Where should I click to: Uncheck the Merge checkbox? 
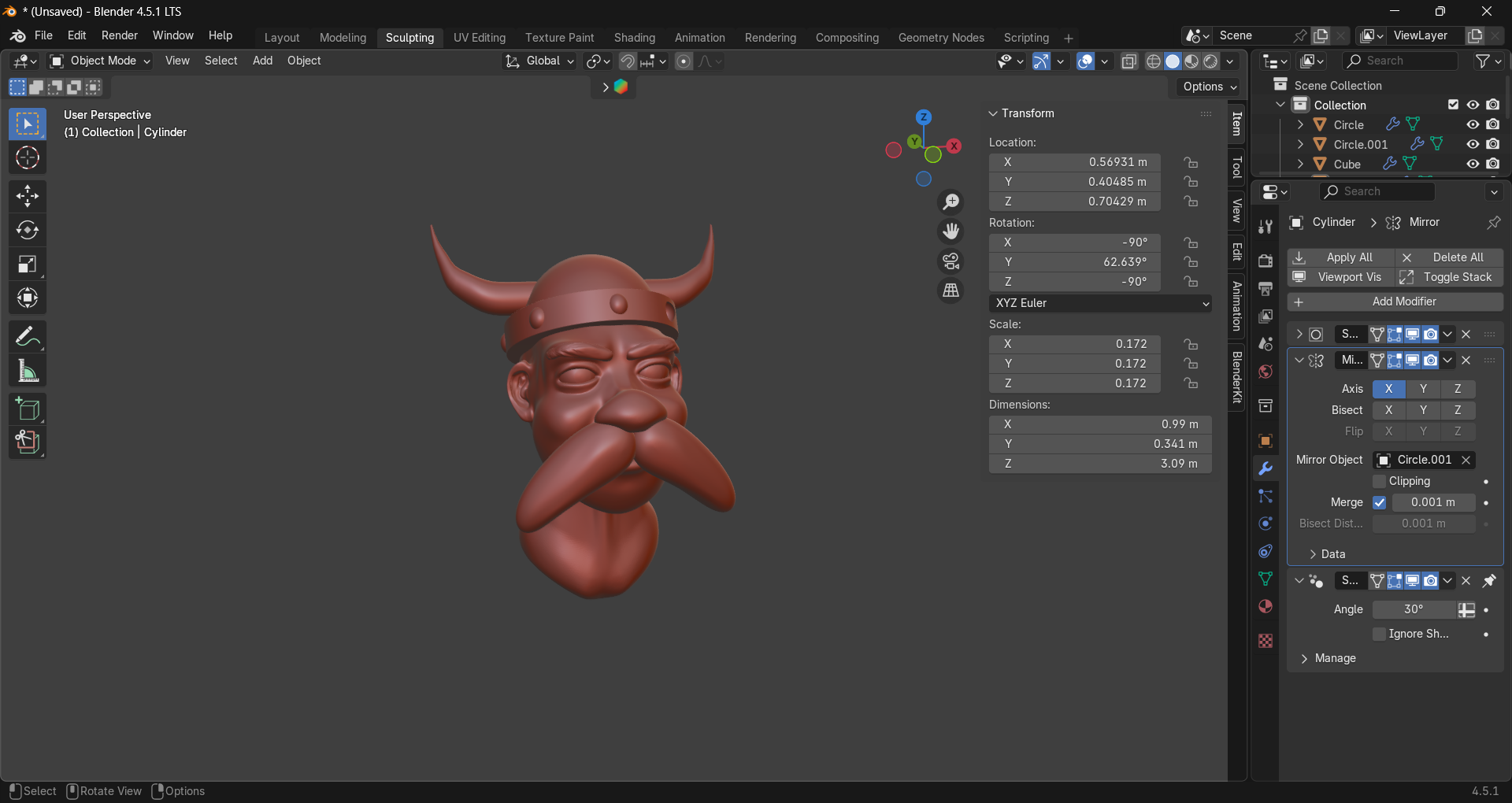[x=1379, y=502]
